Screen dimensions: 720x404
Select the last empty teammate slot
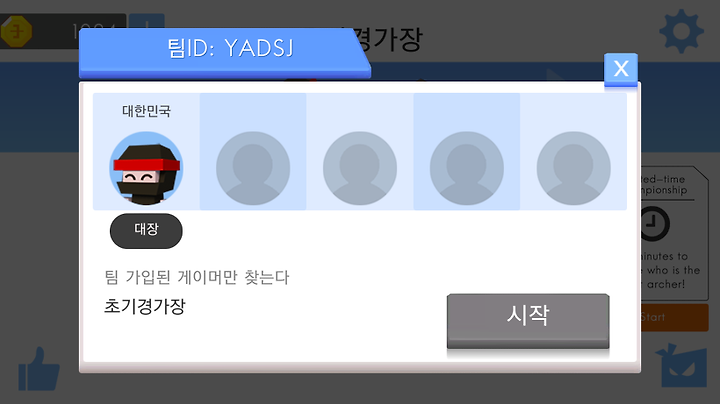574,168
